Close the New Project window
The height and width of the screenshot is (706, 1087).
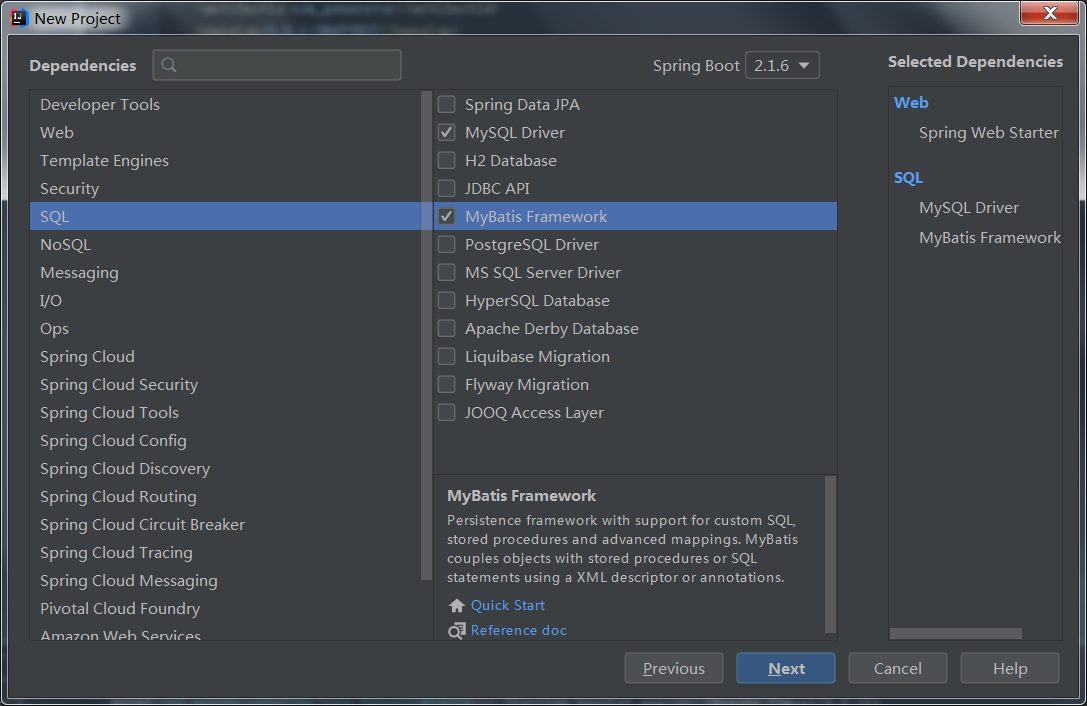(1049, 13)
